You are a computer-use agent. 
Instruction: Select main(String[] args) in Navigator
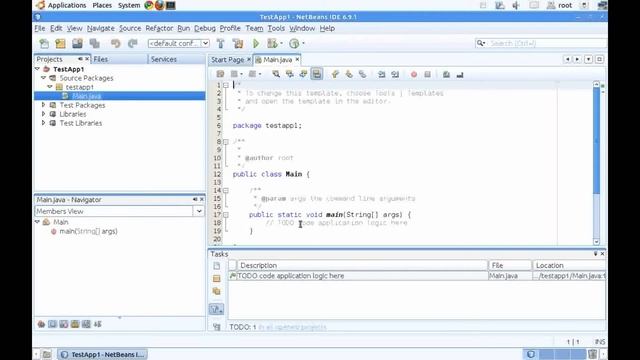[x=88, y=231]
